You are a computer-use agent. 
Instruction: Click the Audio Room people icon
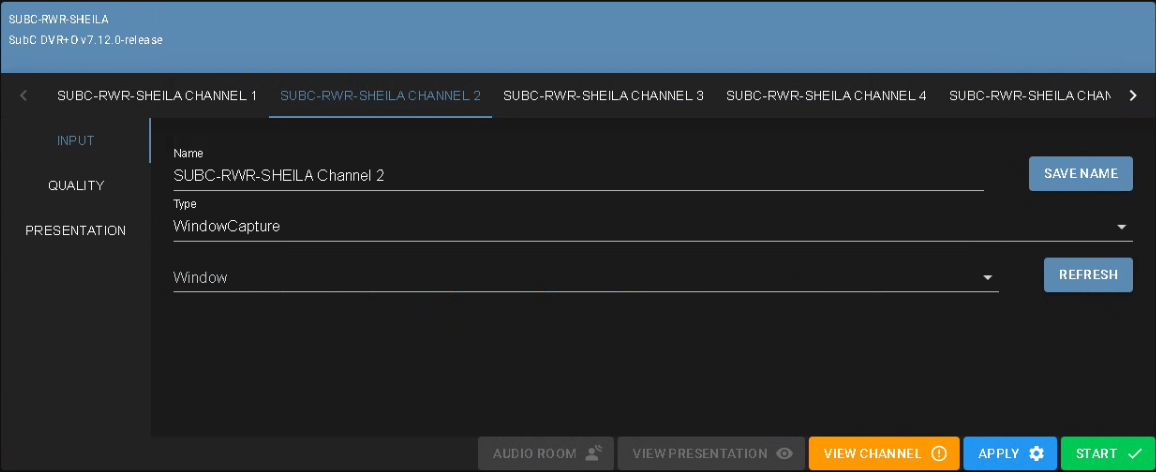(x=594, y=454)
